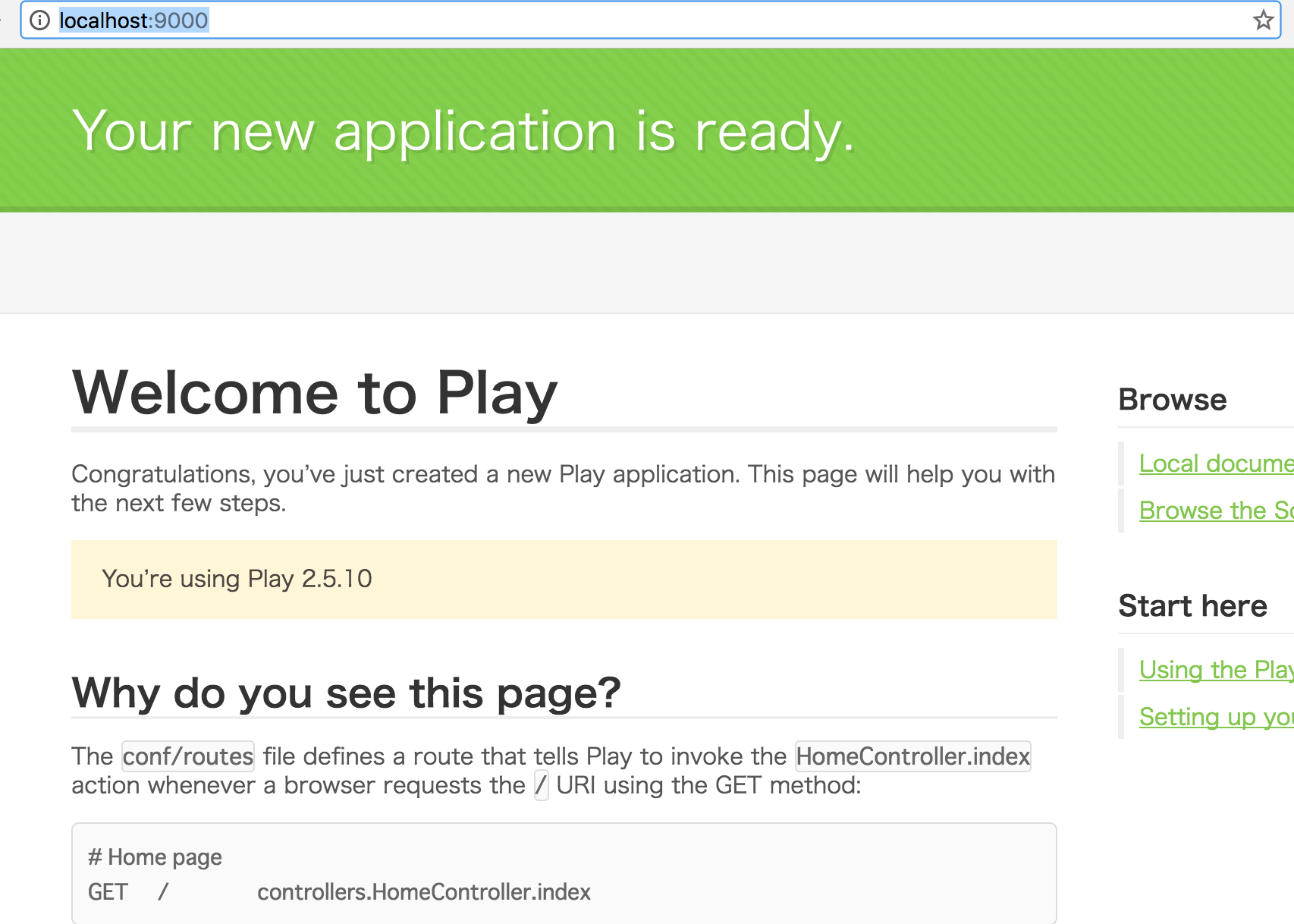Click the 'Why do you see this page?' heading

pyautogui.click(x=346, y=693)
